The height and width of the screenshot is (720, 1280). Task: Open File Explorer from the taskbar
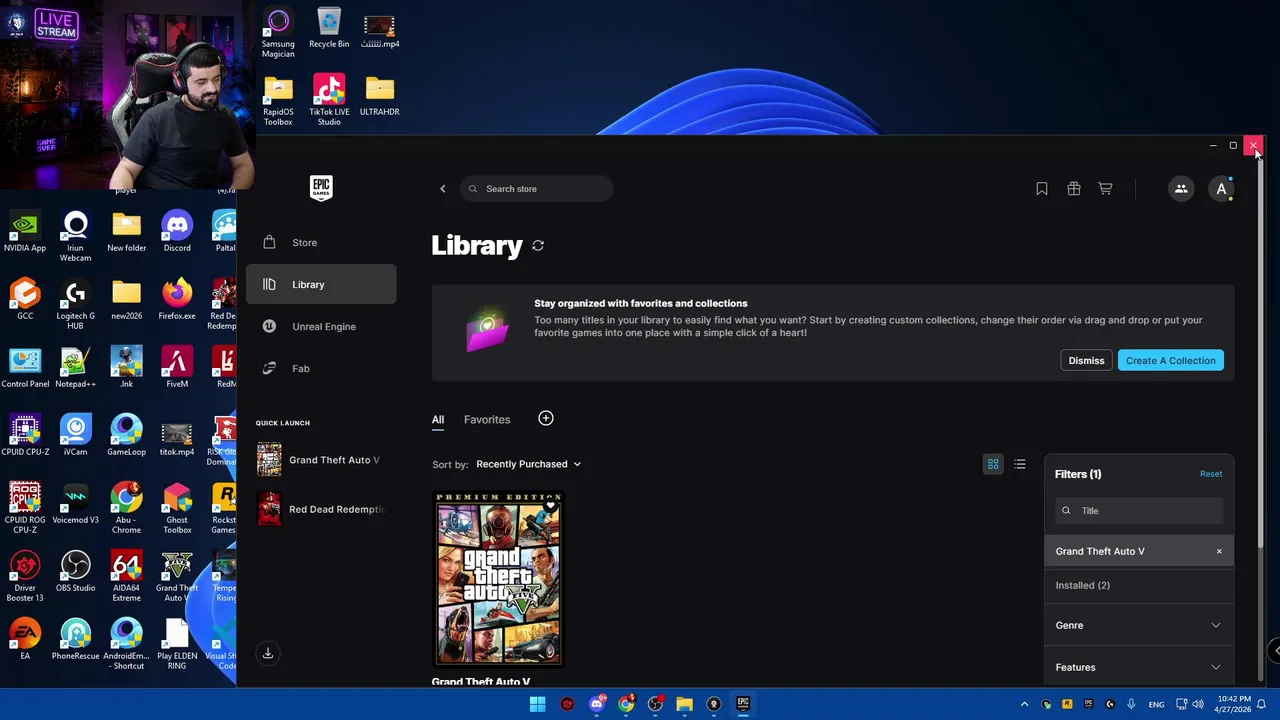point(684,704)
